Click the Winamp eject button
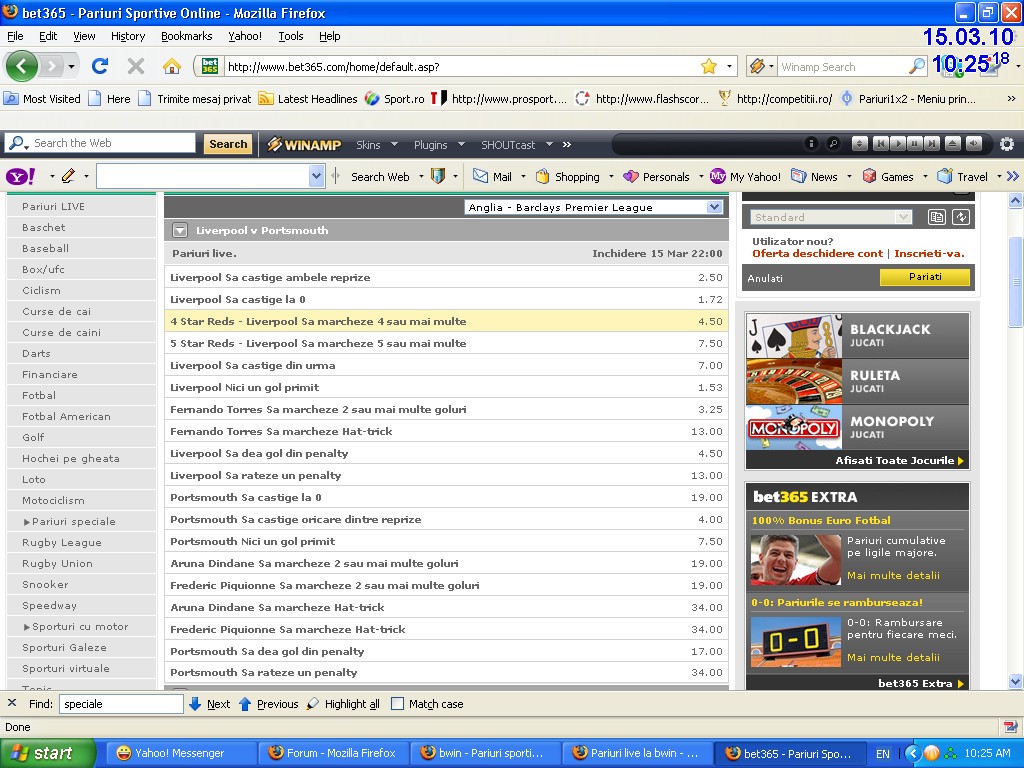 click(x=953, y=144)
